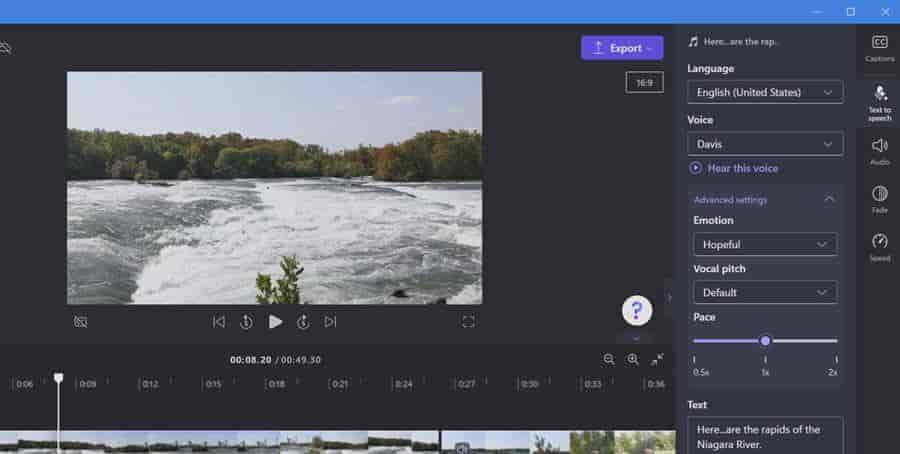This screenshot has width=900, height=454.
Task: Click the Play button under preview
Action: pos(275,322)
